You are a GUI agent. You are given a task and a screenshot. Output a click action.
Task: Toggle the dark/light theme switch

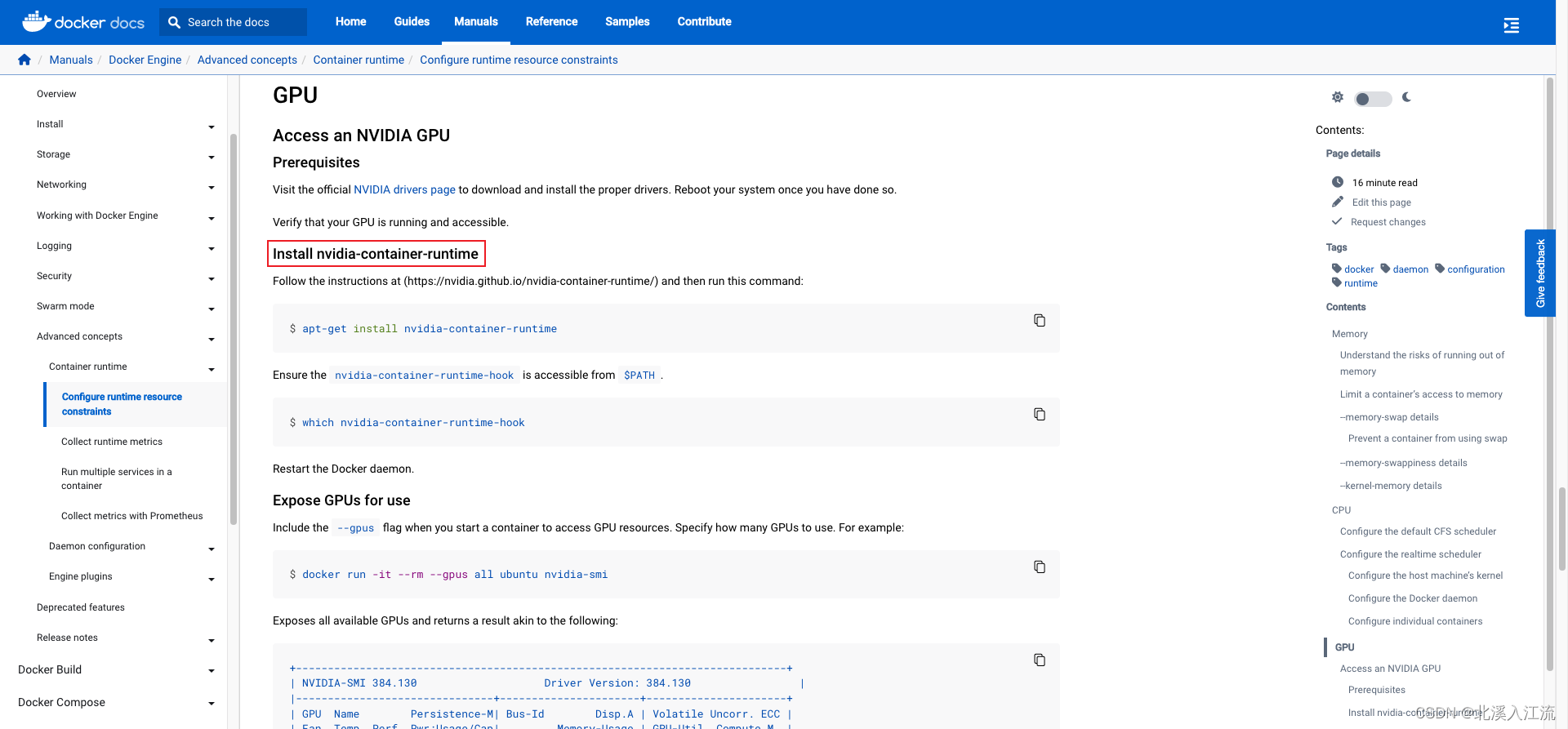[1373, 99]
